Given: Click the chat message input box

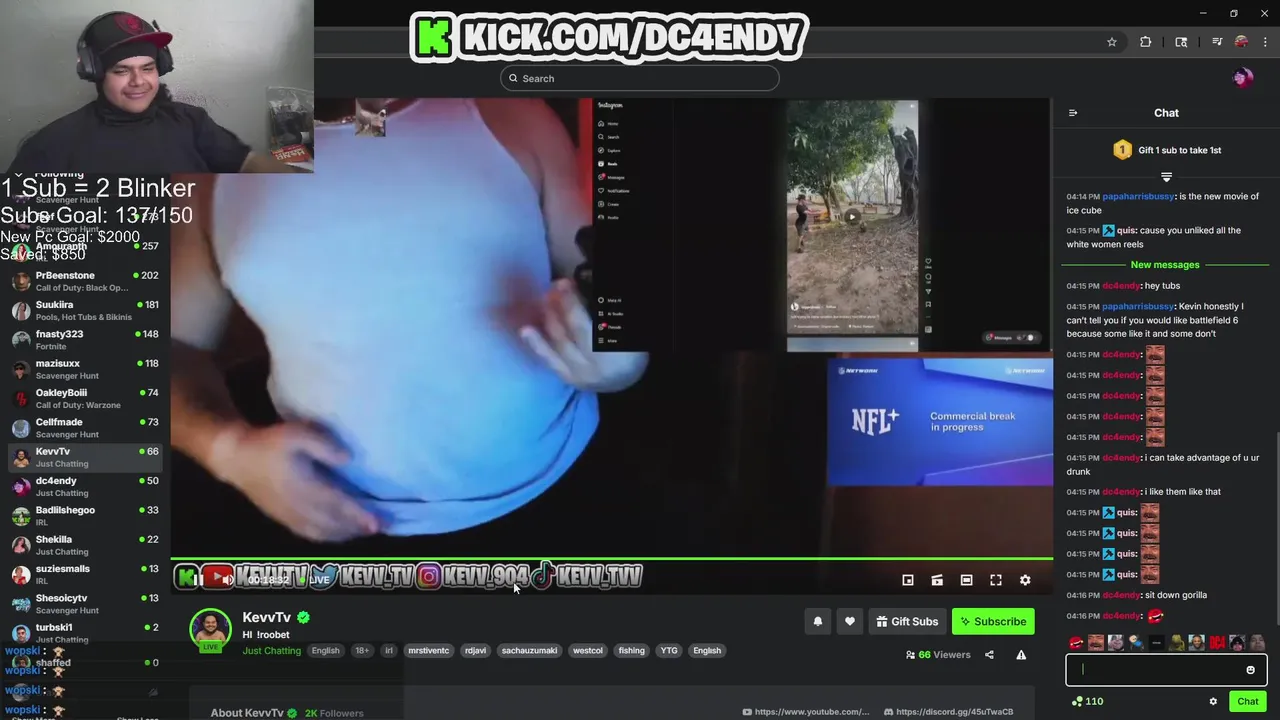Looking at the screenshot, I should 1166,670.
